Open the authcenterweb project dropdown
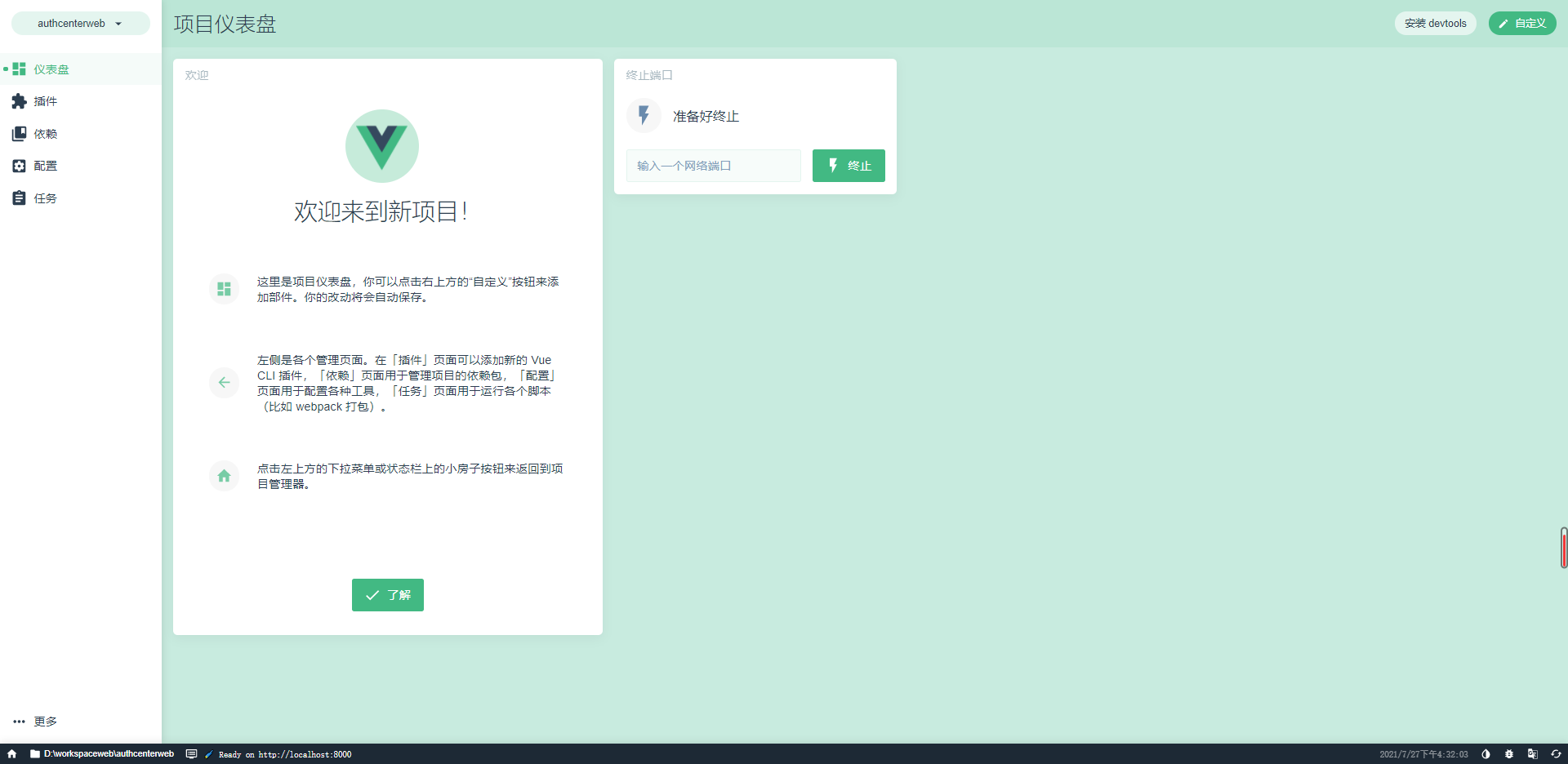The image size is (1568, 764). pos(80,24)
